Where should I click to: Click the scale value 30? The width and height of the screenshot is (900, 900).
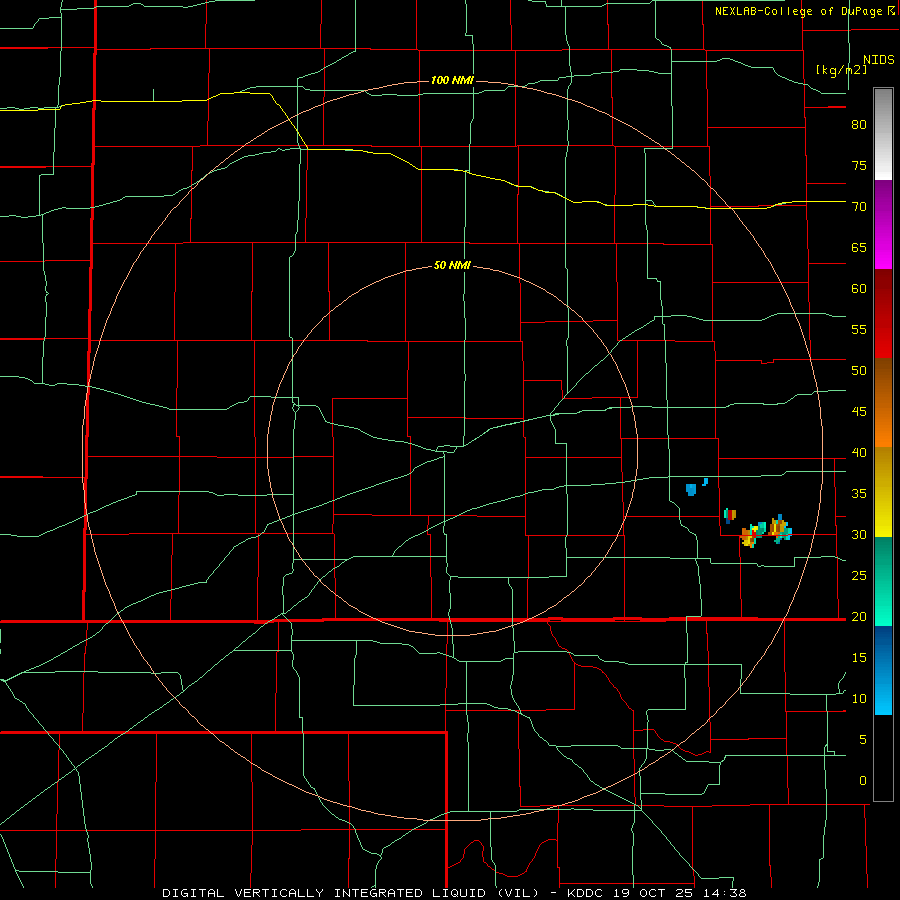coord(859,534)
